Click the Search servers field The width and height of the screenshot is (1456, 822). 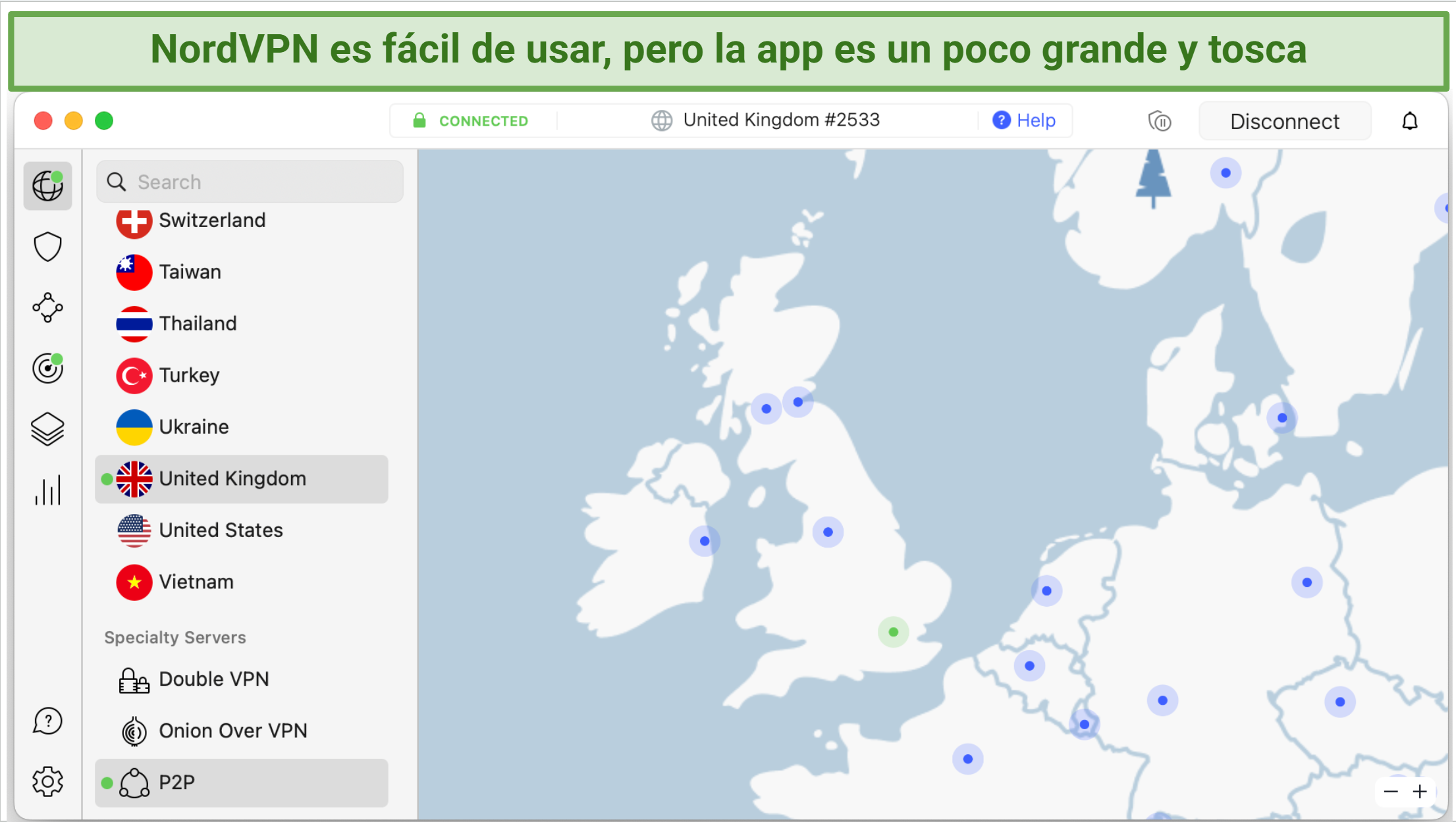(250, 182)
